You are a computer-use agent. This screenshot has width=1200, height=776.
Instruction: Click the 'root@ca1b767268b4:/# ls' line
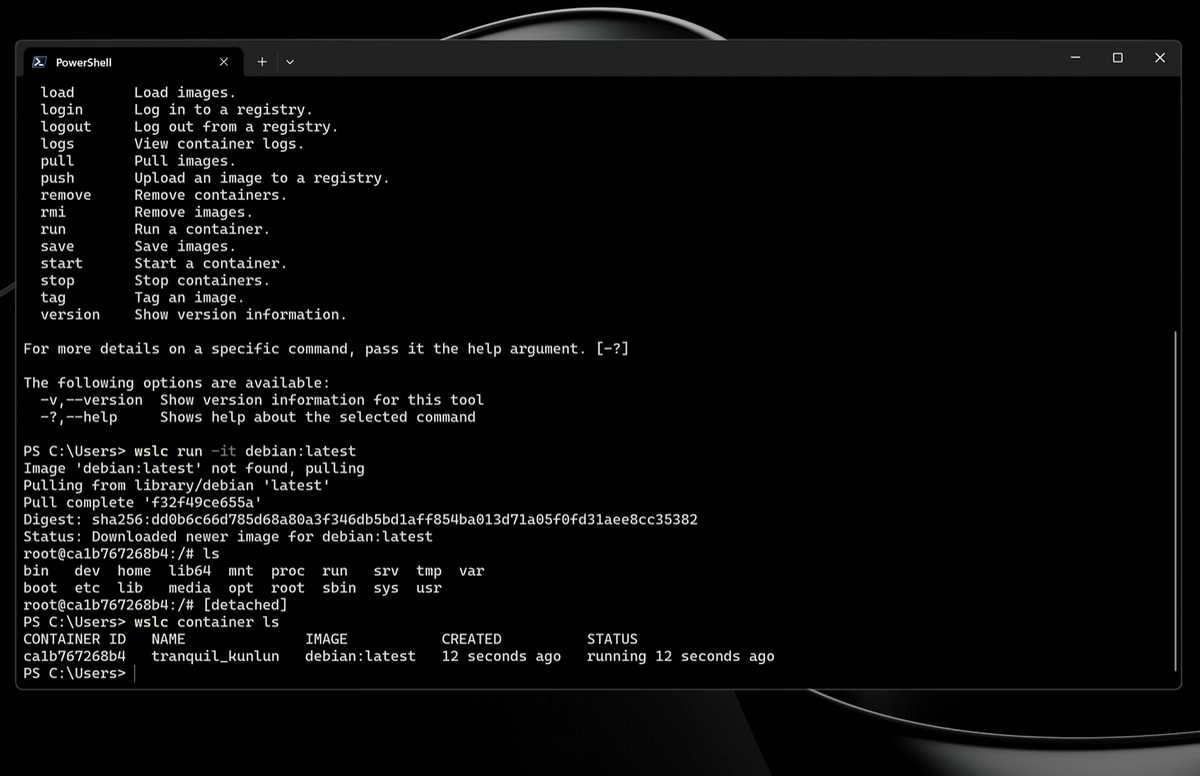point(121,553)
